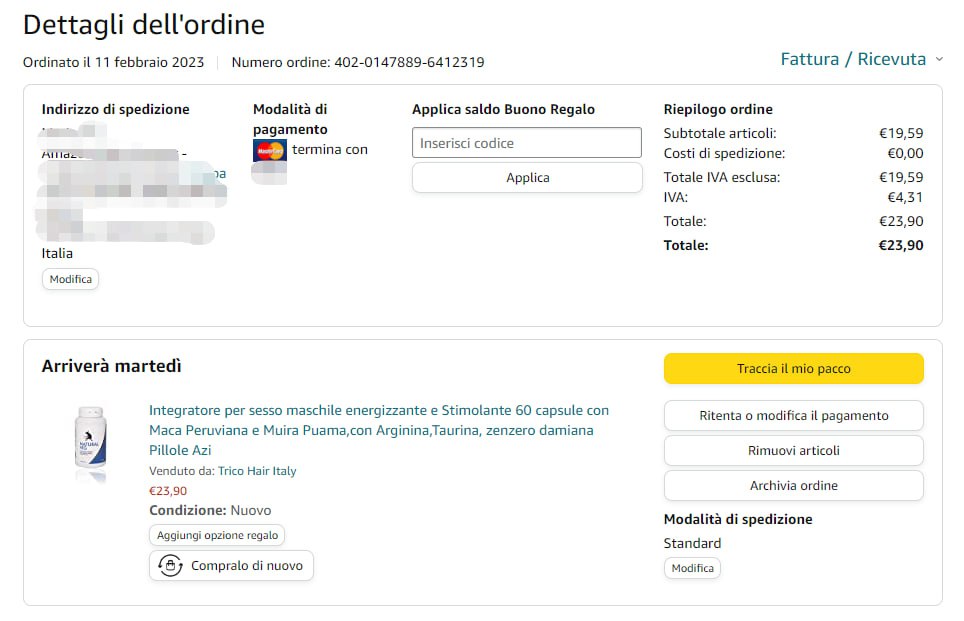The height and width of the screenshot is (621, 964).
Task: Click the reorder icon in Compralo di nuovo
Action: pos(170,566)
